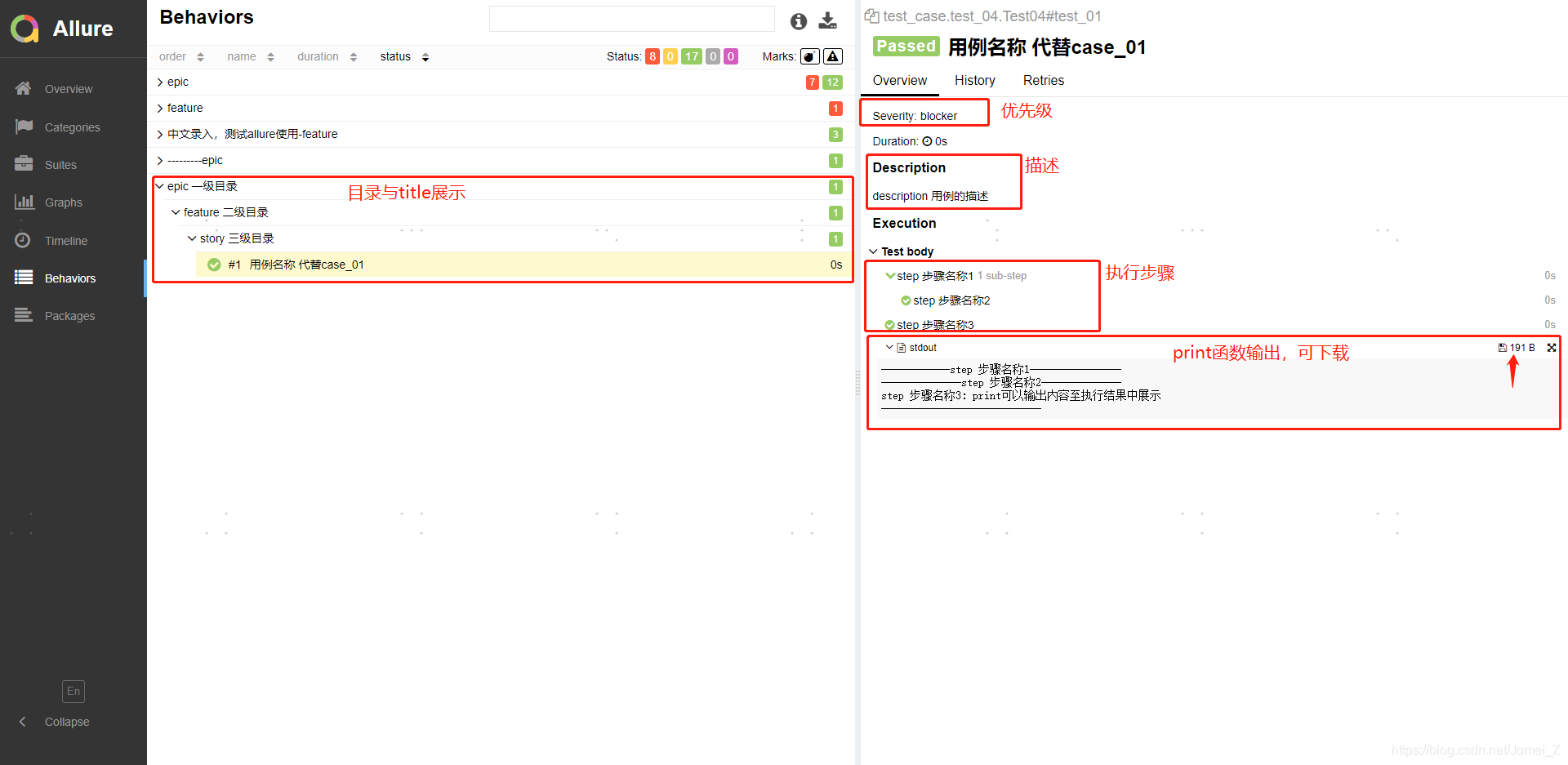Expand 中文录入 测试allure使用-feature row
The height and width of the screenshot is (765, 1568).
point(501,134)
